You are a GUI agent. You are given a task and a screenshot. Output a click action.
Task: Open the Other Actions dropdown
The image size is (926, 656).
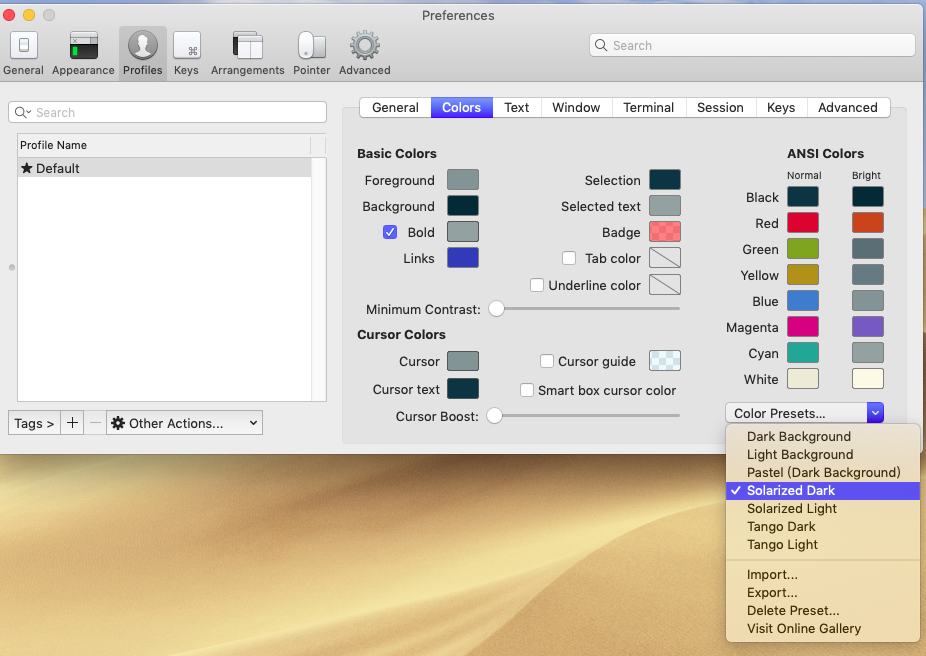pyautogui.click(x=184, y=423)
